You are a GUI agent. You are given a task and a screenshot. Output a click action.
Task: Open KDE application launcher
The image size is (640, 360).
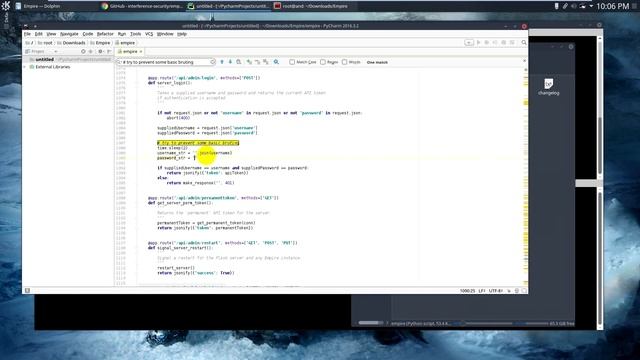pyautogui.click(x=6, y=6)
